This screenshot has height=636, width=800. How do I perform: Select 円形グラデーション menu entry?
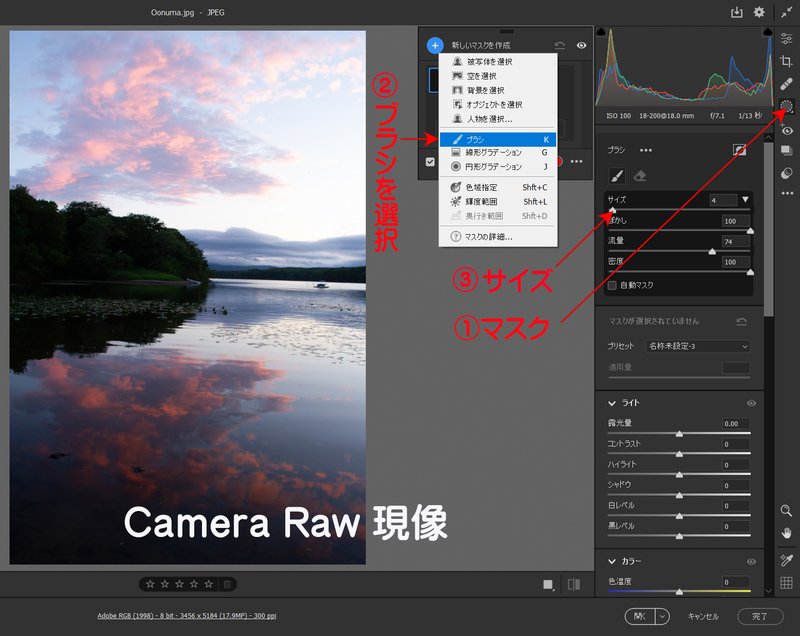coord(498,167)
